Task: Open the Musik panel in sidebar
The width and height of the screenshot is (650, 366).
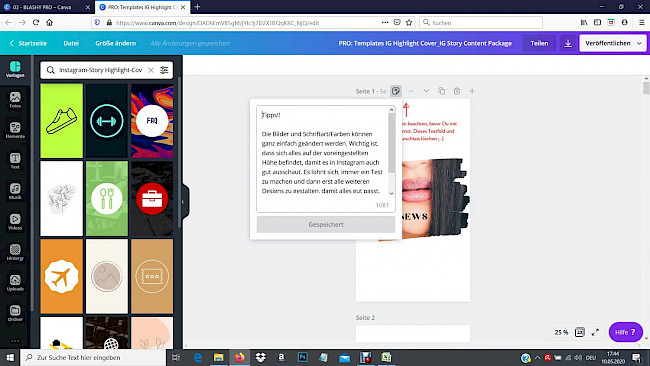Action: tap(15, 191)
